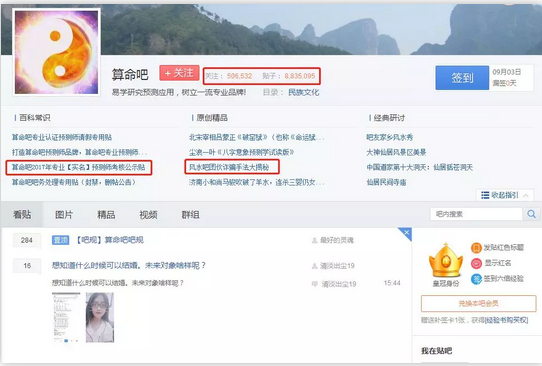Open the [经验书购买权] link
The image size is (542, 366).
point(506,320)
